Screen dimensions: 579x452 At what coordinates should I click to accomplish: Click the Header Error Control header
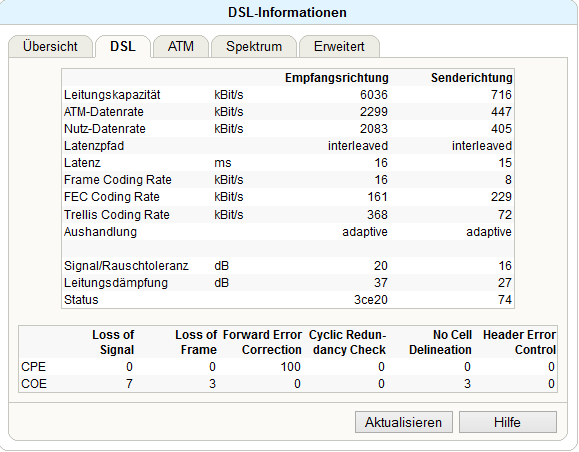click(x=520, y=342)
